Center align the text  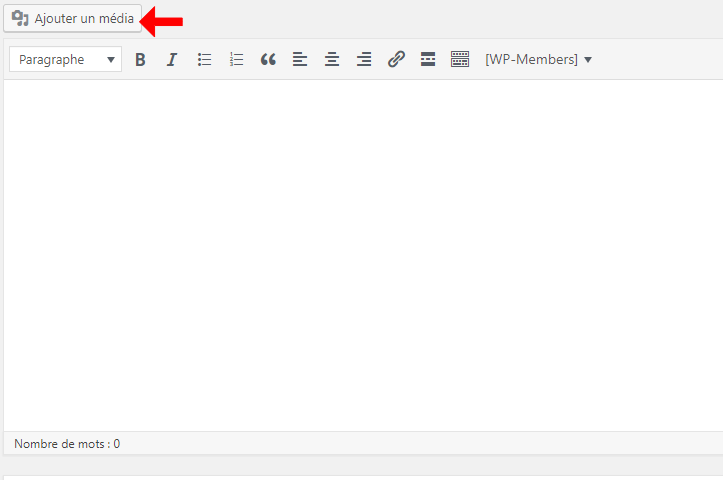(332, 60)
